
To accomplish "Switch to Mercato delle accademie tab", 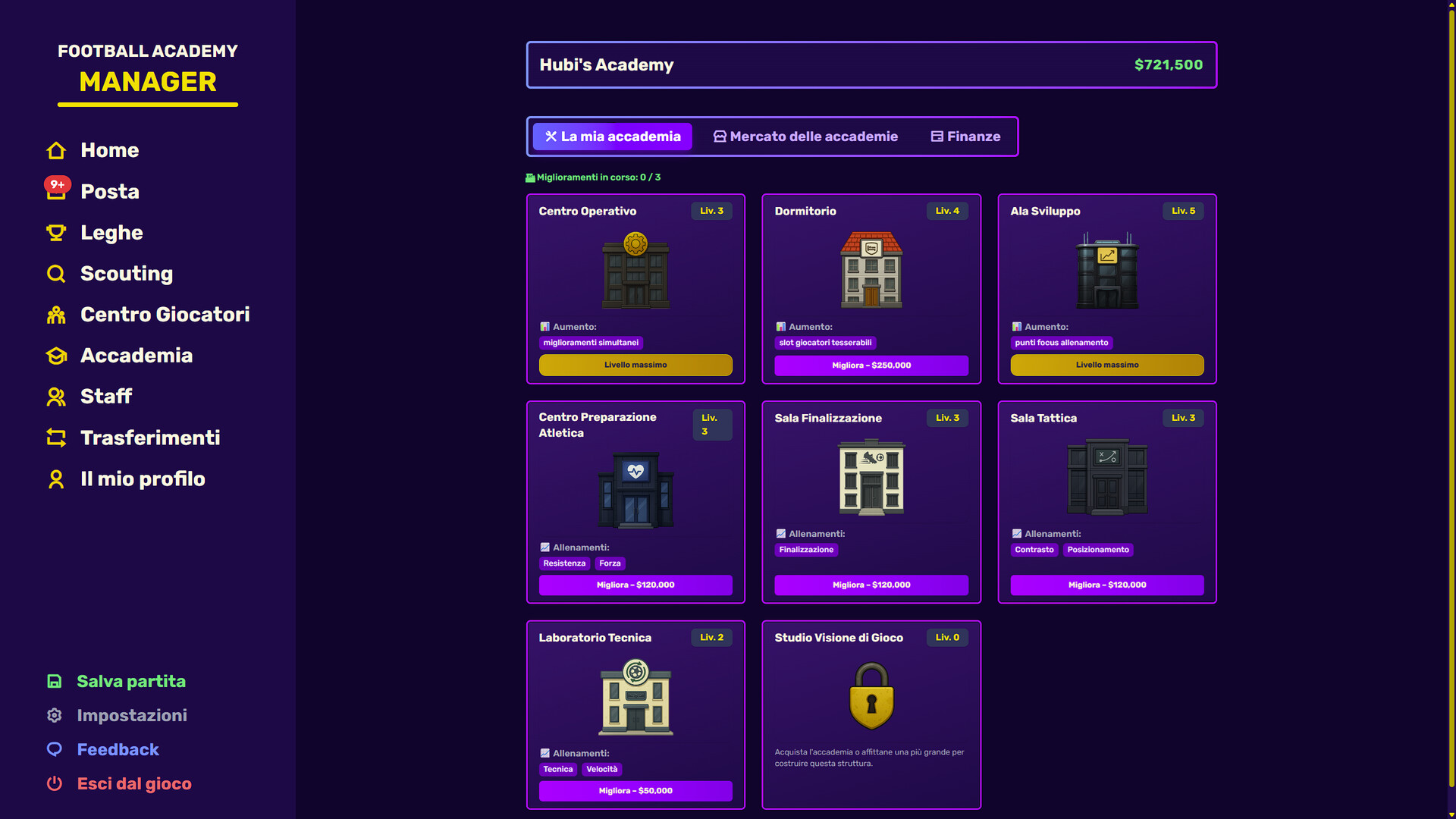I will click(805, 136).
